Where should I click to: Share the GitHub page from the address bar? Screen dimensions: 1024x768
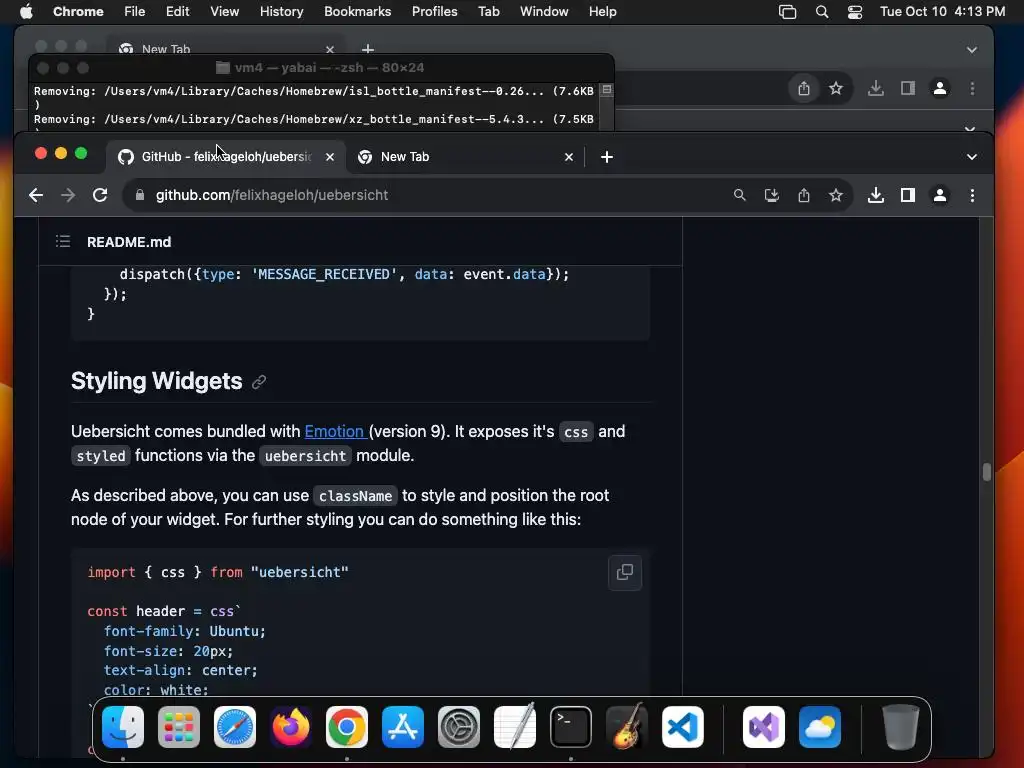804,195
